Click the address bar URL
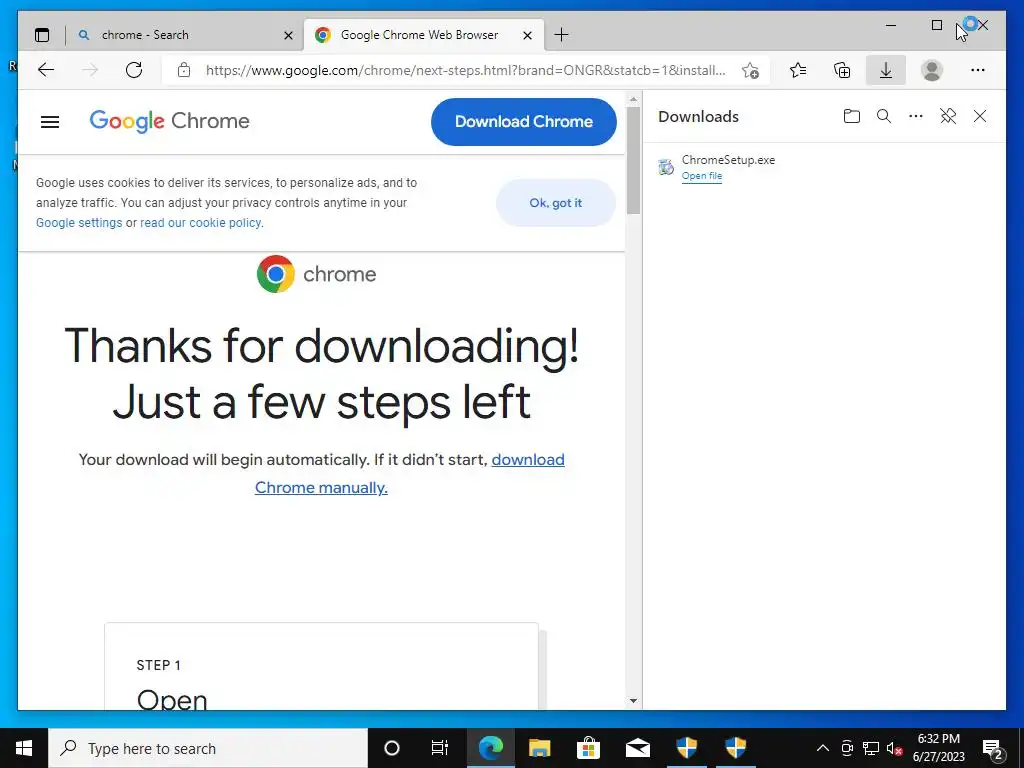The height and width of the screenshot is (768, 1024). (465, 71)
